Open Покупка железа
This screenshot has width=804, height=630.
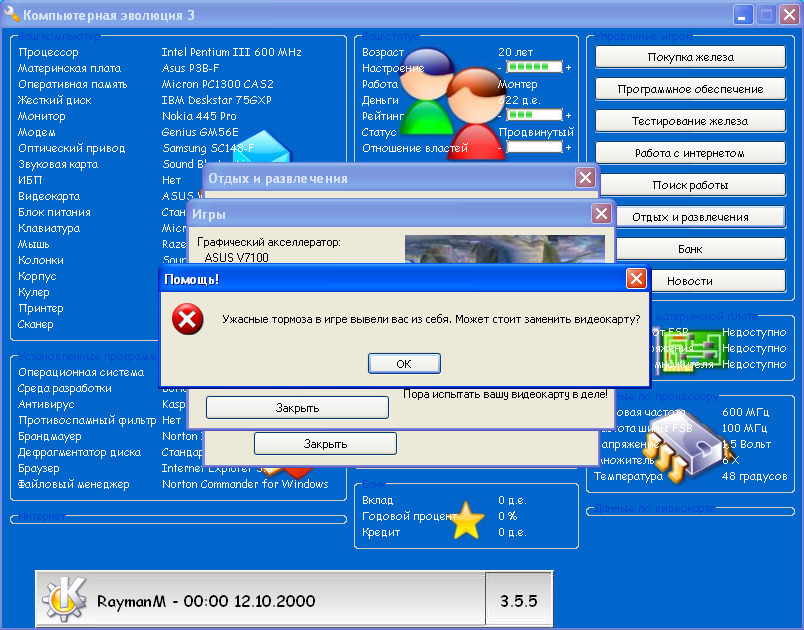[x=690, y=57]
